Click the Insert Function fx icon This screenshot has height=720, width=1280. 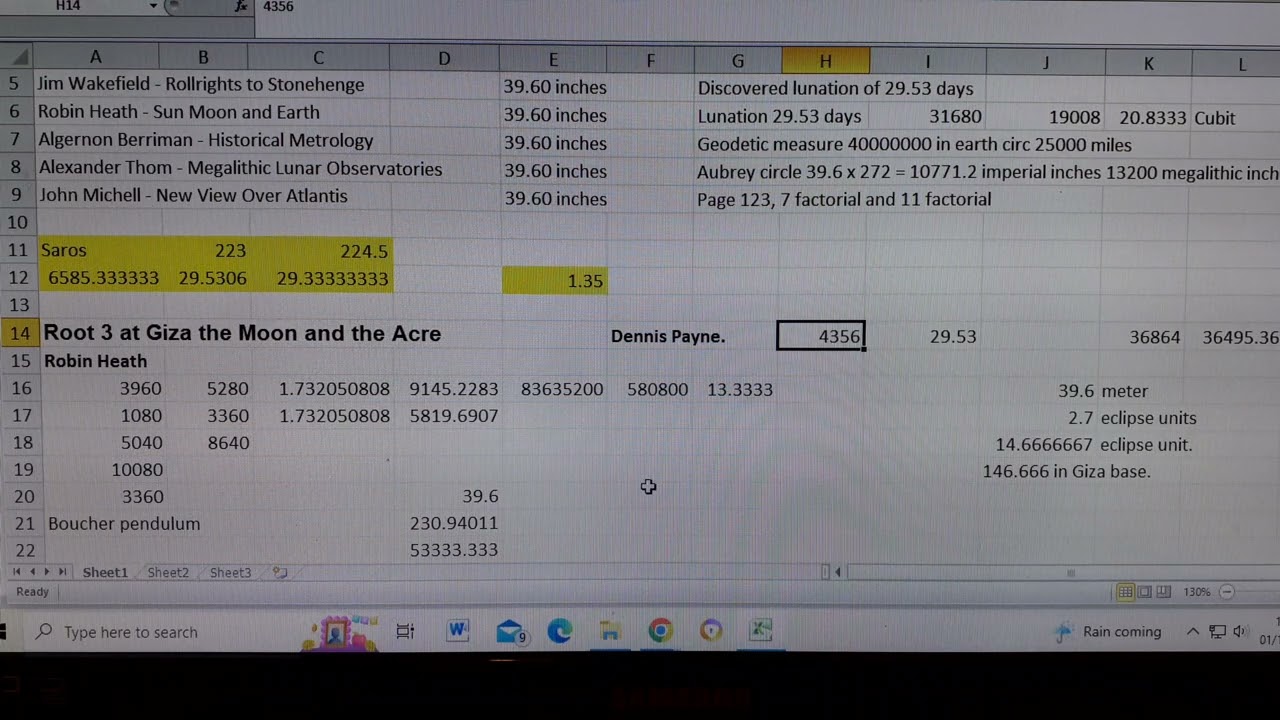click(x=241, y=6)
